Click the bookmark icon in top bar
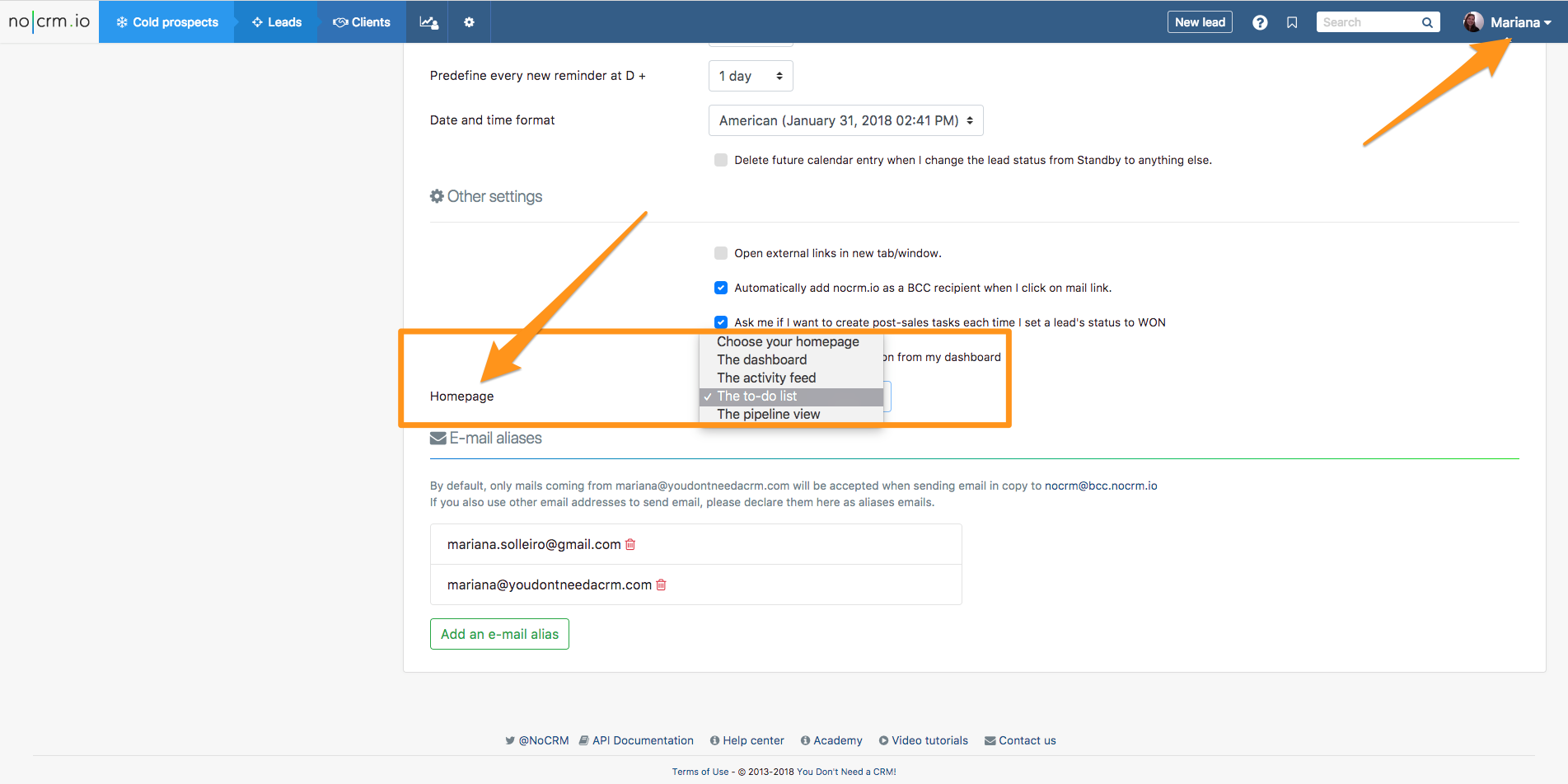This screenshot has height=784, width=1568. coord(1292,22)
